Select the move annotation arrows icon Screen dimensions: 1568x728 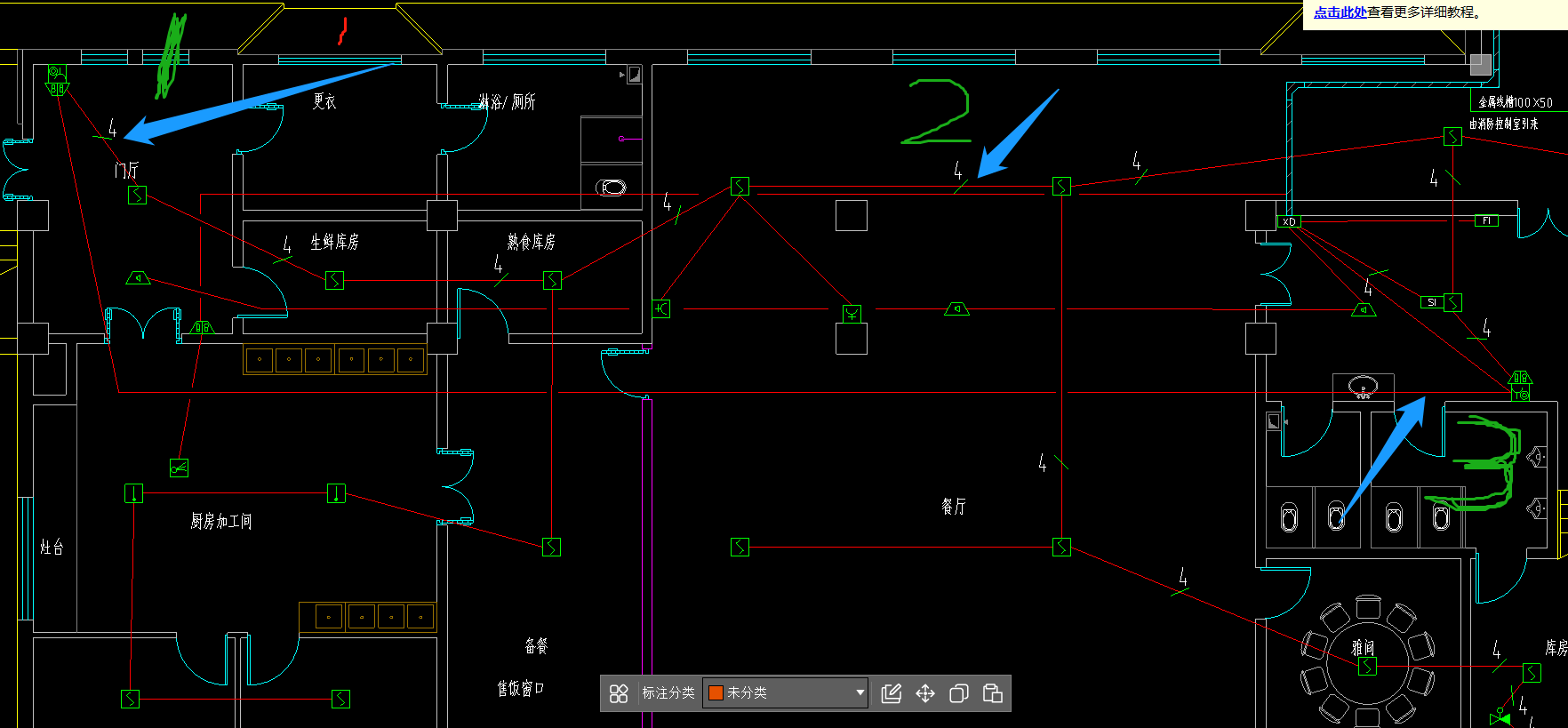925,693
